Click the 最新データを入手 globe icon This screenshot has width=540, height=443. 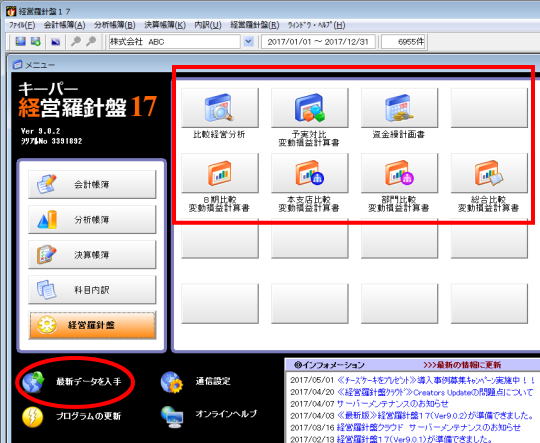33,382
